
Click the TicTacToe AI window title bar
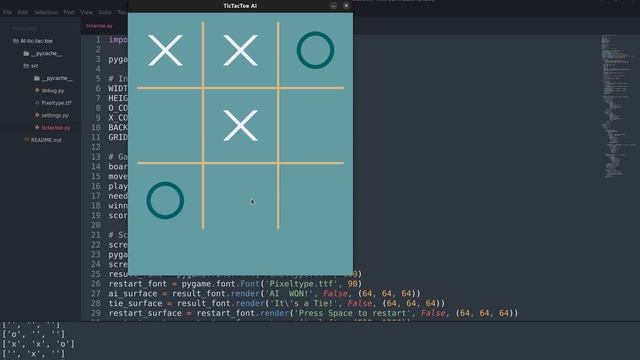click(240, 6)
